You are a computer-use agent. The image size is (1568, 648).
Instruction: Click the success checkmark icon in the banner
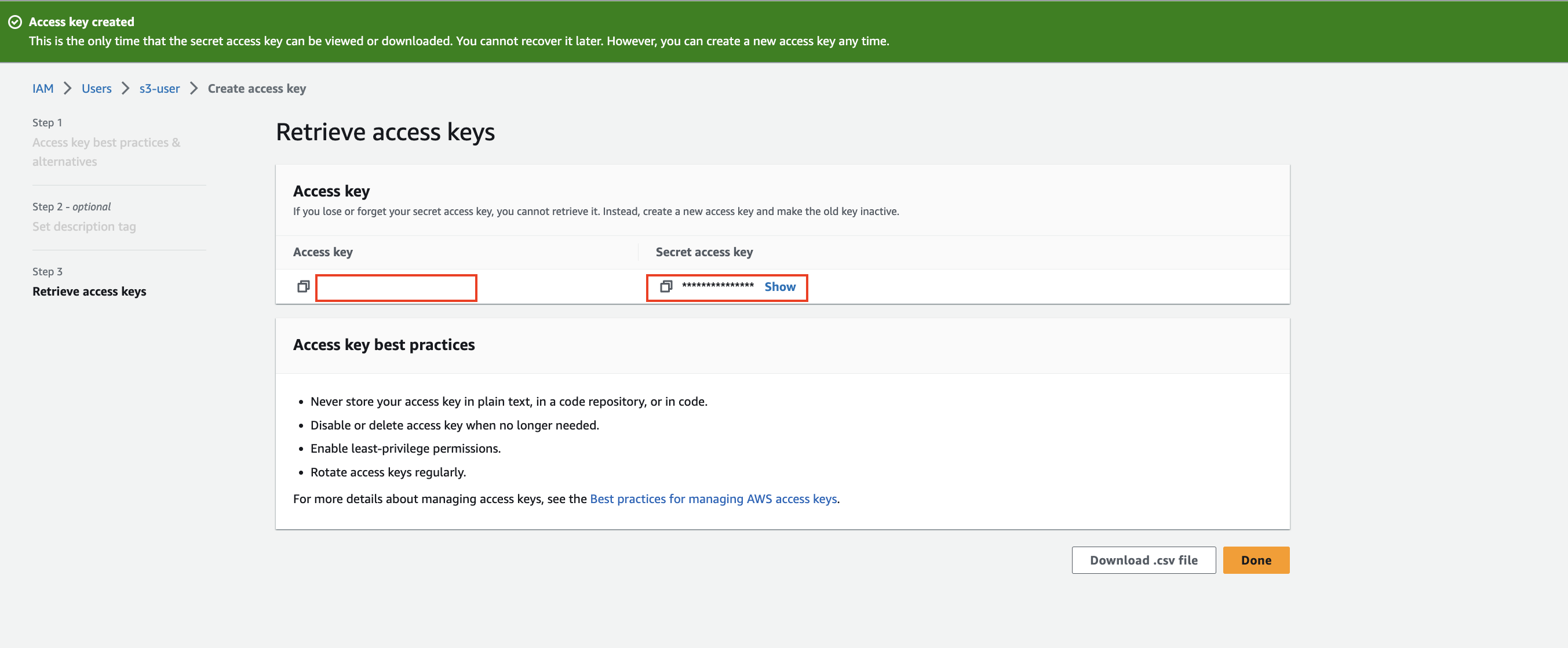click(14, 22)
